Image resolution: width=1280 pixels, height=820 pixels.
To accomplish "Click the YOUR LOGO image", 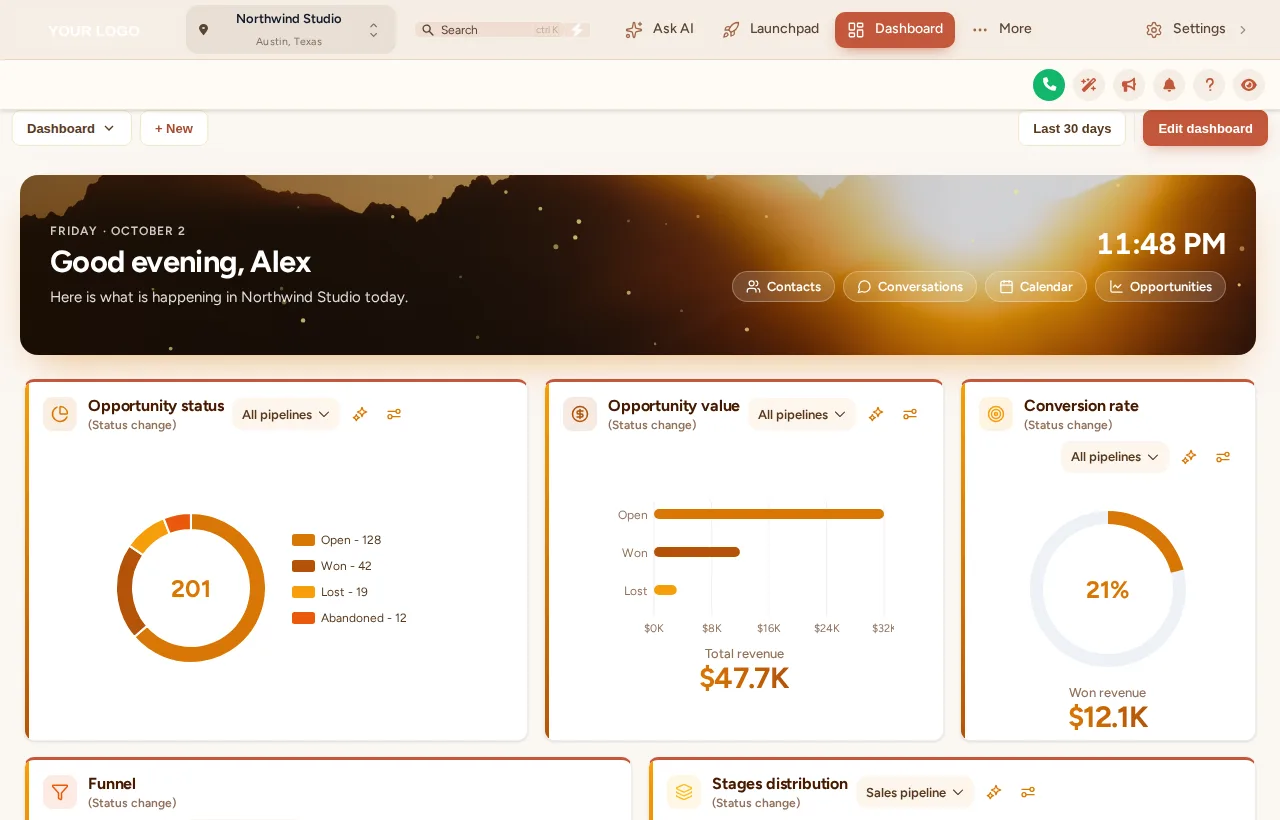I will [94, 31].
